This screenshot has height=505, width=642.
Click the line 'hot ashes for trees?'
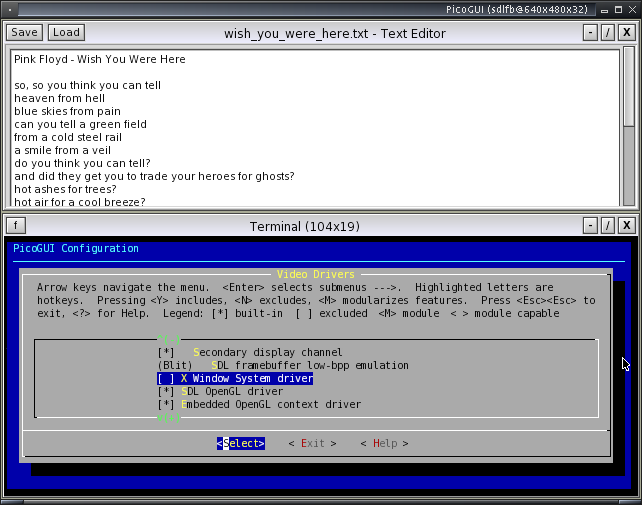coord(66,189)
